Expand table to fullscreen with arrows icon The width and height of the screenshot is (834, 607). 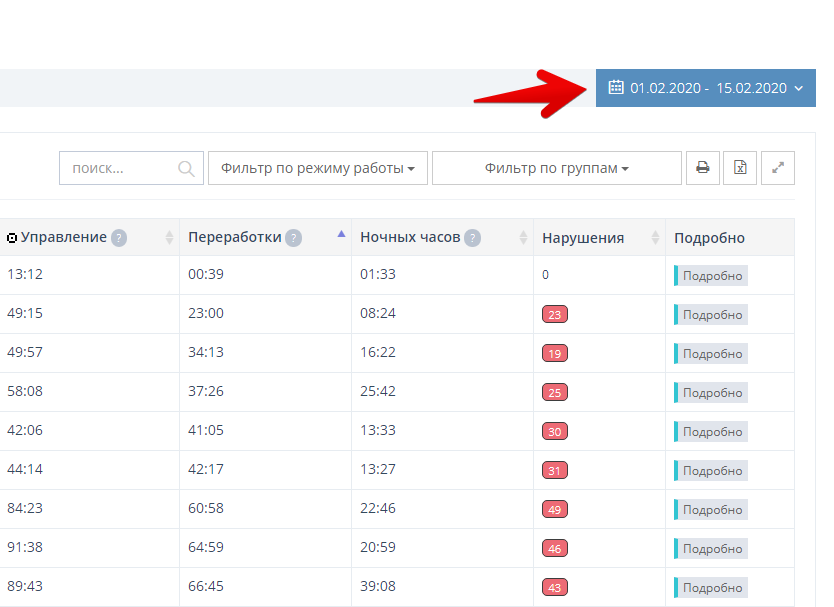click(778, 168)
